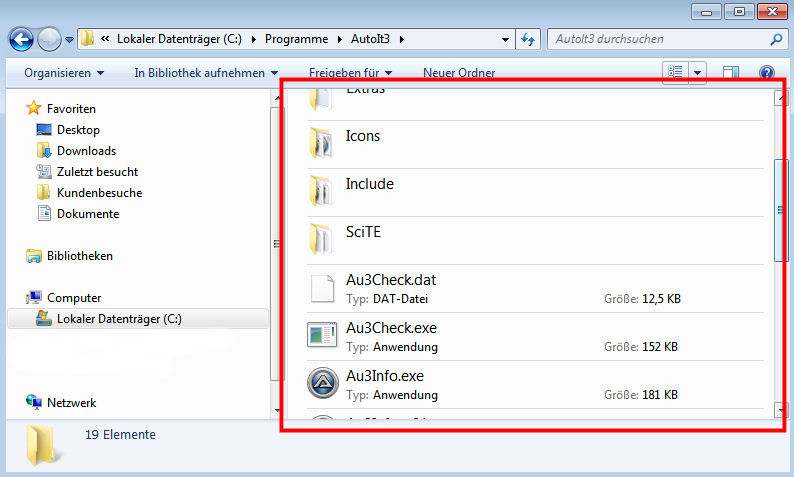Click the Au3Info.exe application icon
Screen dimensions: 794x477
[323, 385]
